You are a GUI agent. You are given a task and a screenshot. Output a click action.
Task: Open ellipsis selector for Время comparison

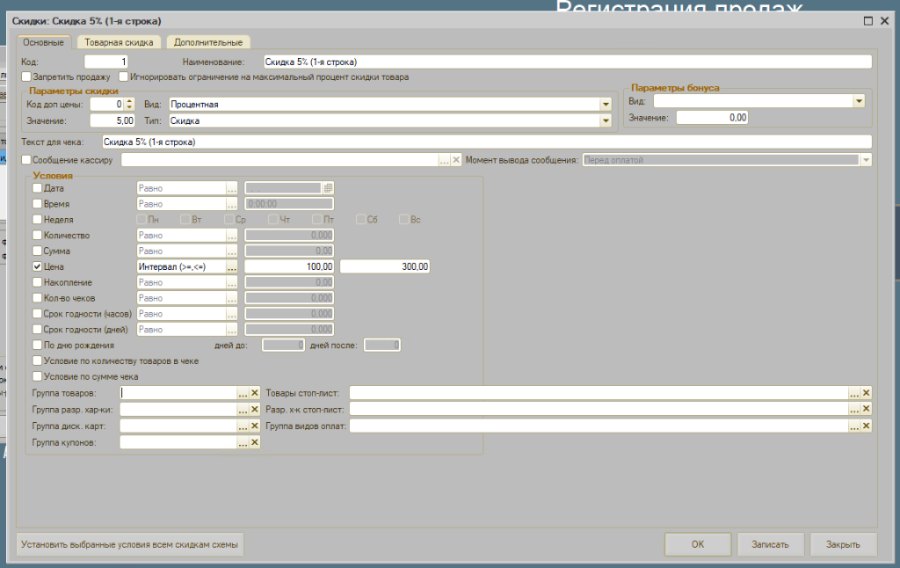(x=231, y=204)
